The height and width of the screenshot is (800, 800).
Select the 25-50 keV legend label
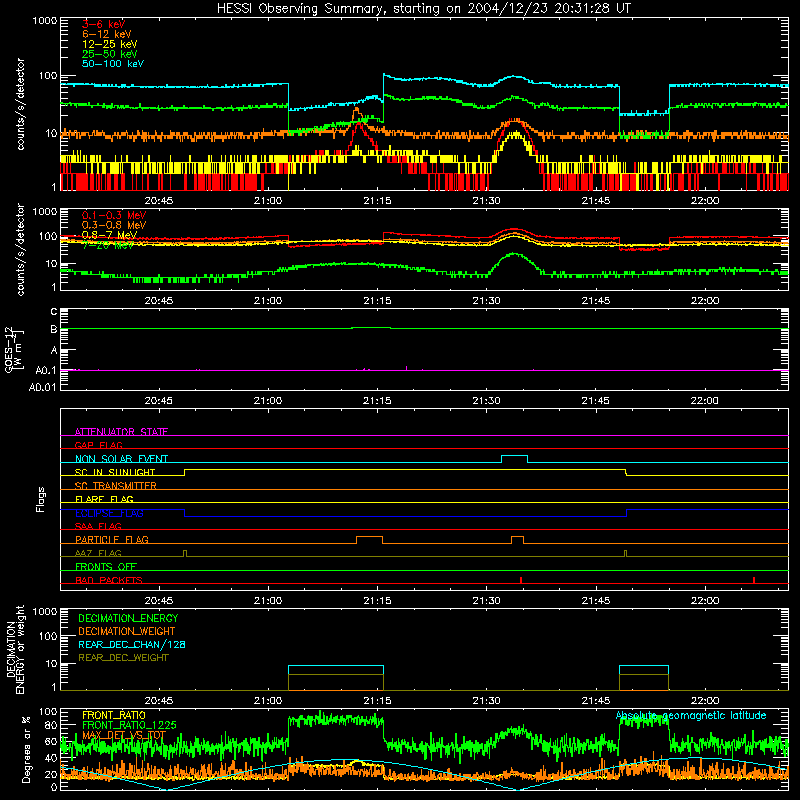click(x=110, y=54)
